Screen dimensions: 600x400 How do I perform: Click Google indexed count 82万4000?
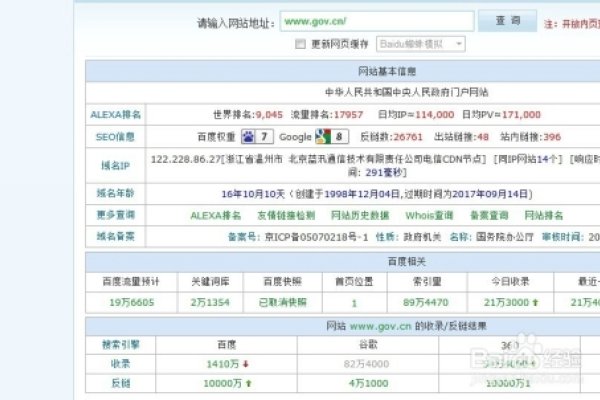click(366, 364)
